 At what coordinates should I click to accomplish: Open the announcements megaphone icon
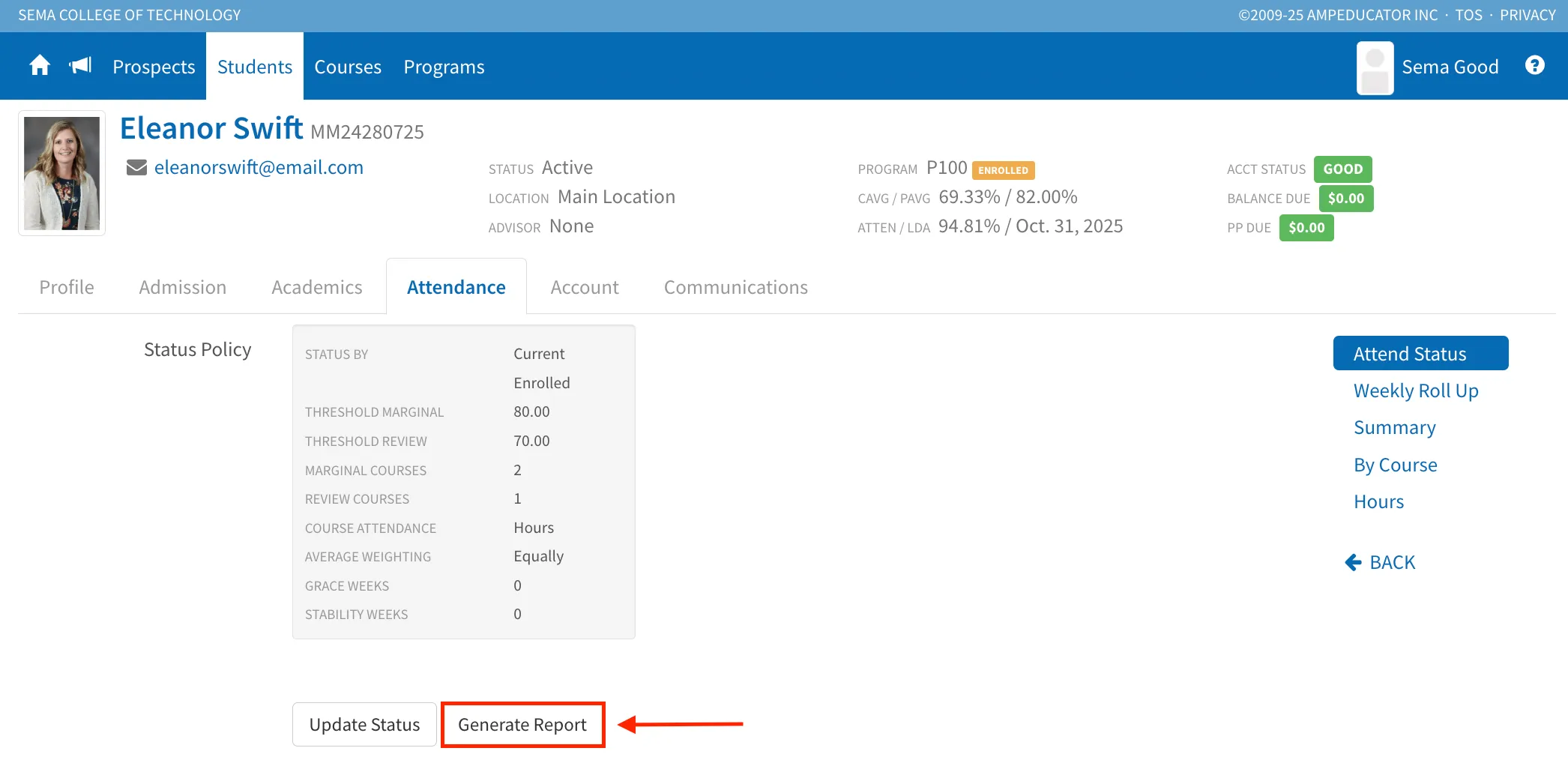pyautogui.click(x=80, y=66)
